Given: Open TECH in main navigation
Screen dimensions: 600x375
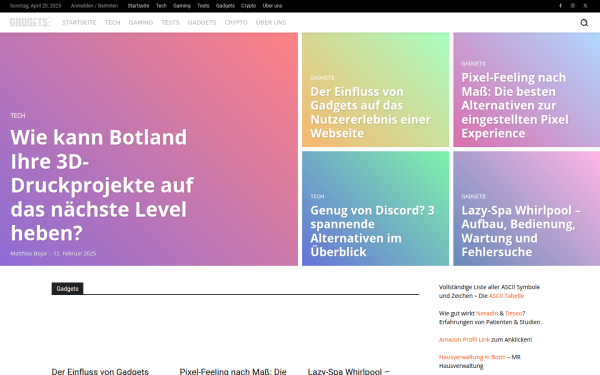Looking at the screenshot, I should 112,23.
